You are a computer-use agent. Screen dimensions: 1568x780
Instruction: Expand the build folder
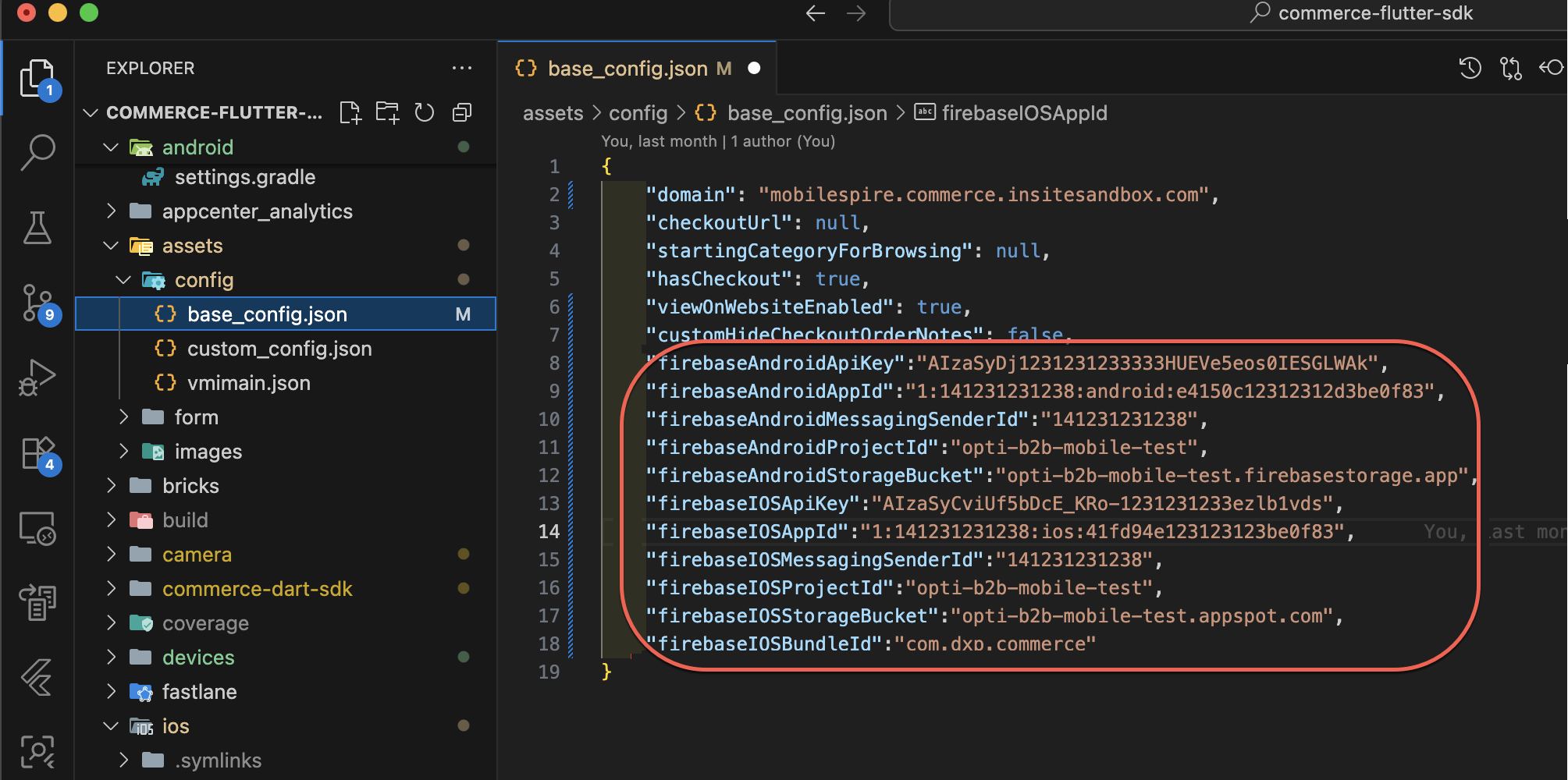[111, 520]
